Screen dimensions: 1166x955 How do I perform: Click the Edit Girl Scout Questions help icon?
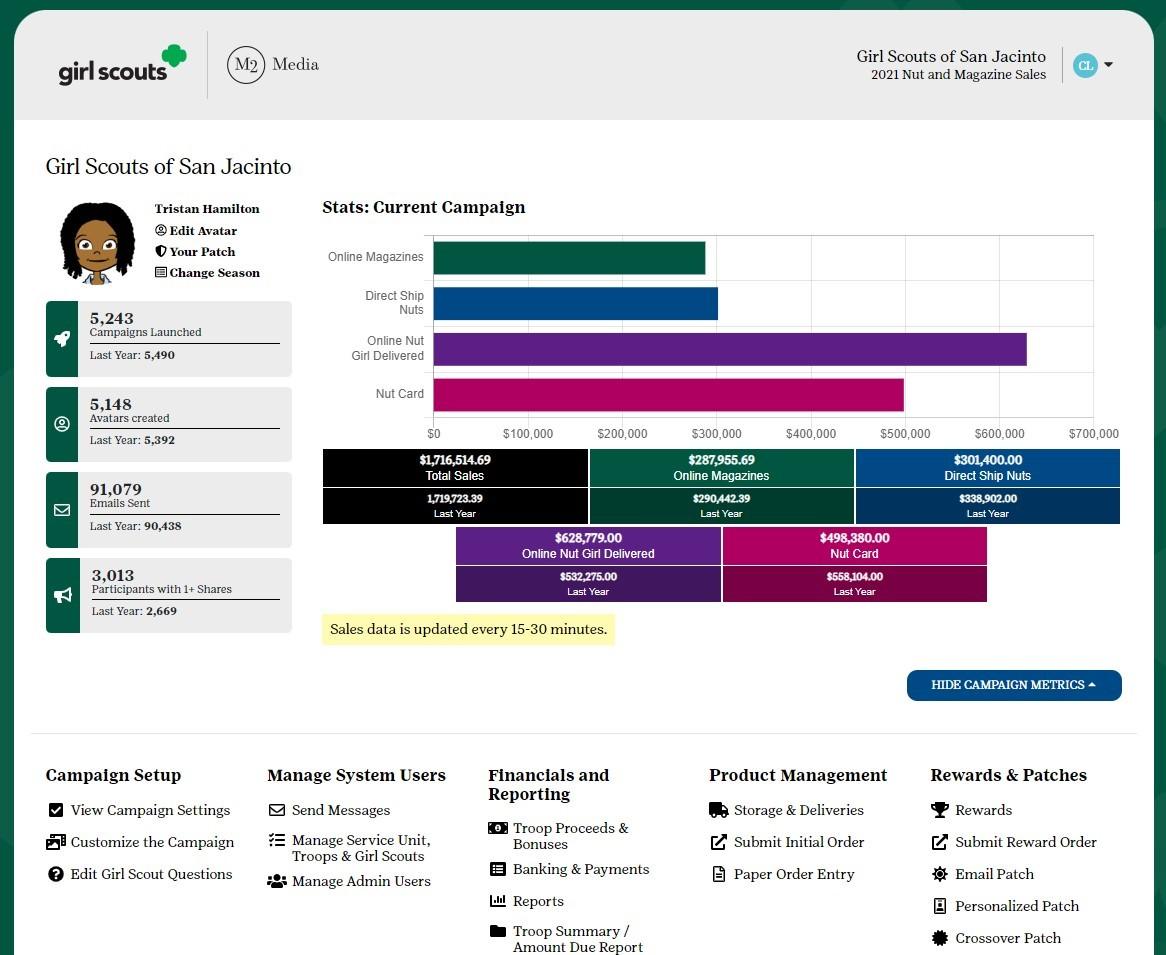pyautogui.click(x=56, y=874)
